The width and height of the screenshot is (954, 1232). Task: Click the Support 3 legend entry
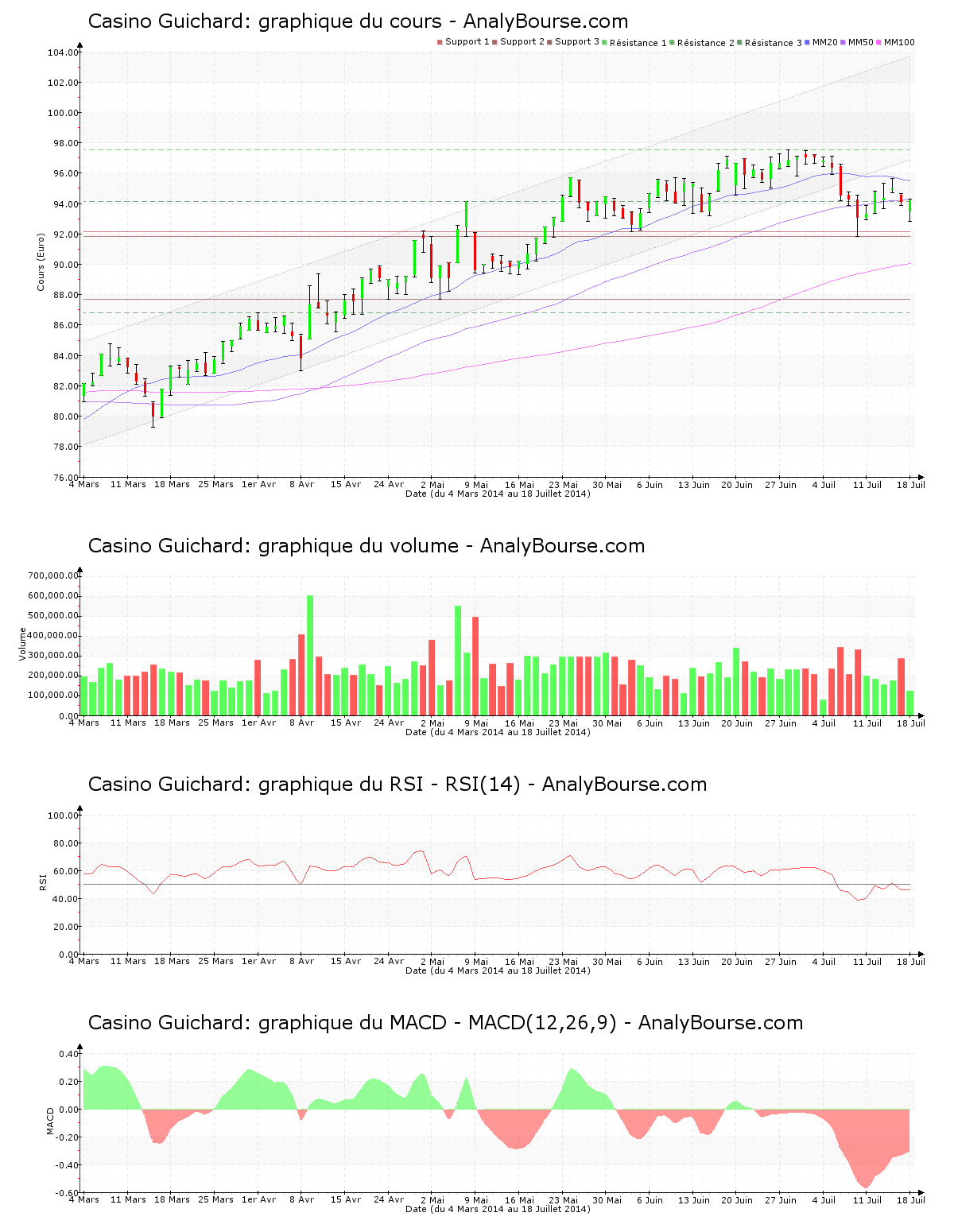pos(573,42)
